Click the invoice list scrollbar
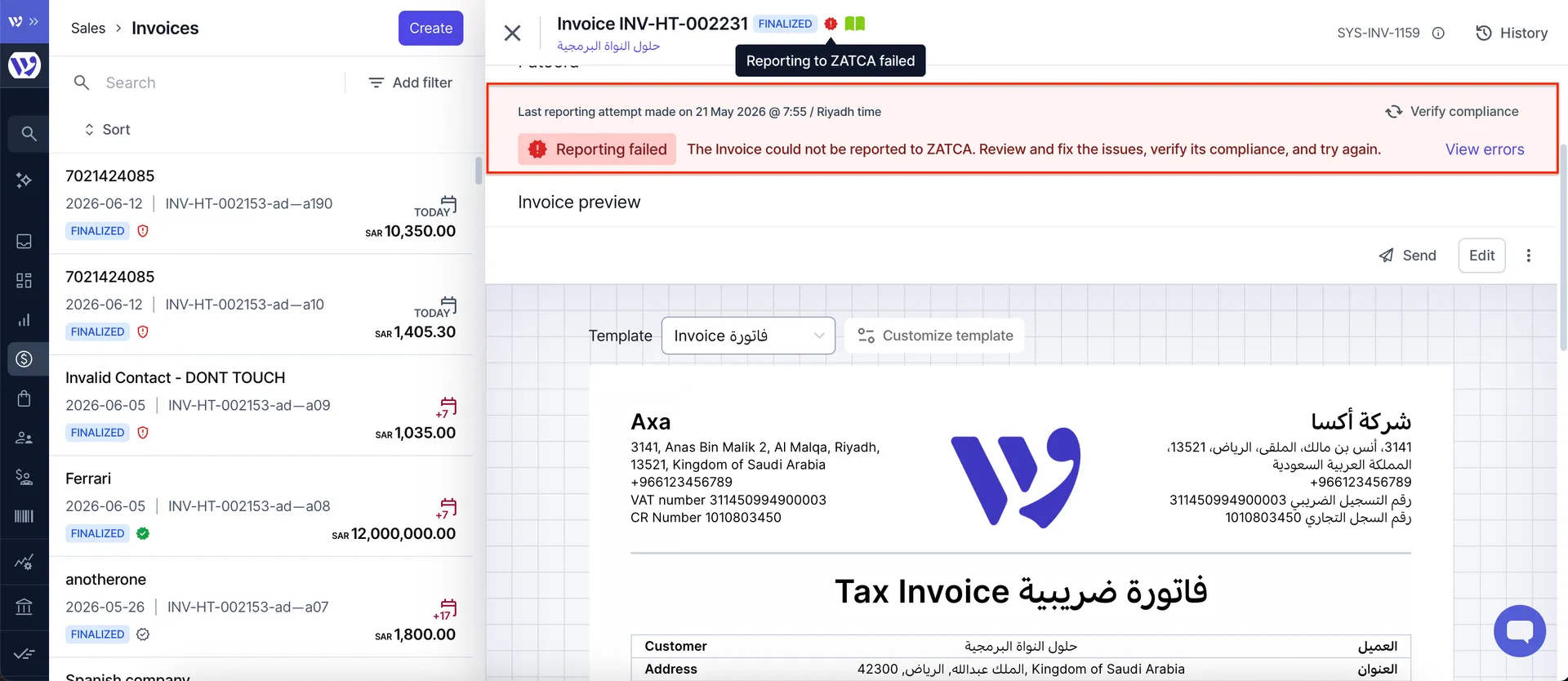This screenshot has height=681, width=1568. (479, 170)
